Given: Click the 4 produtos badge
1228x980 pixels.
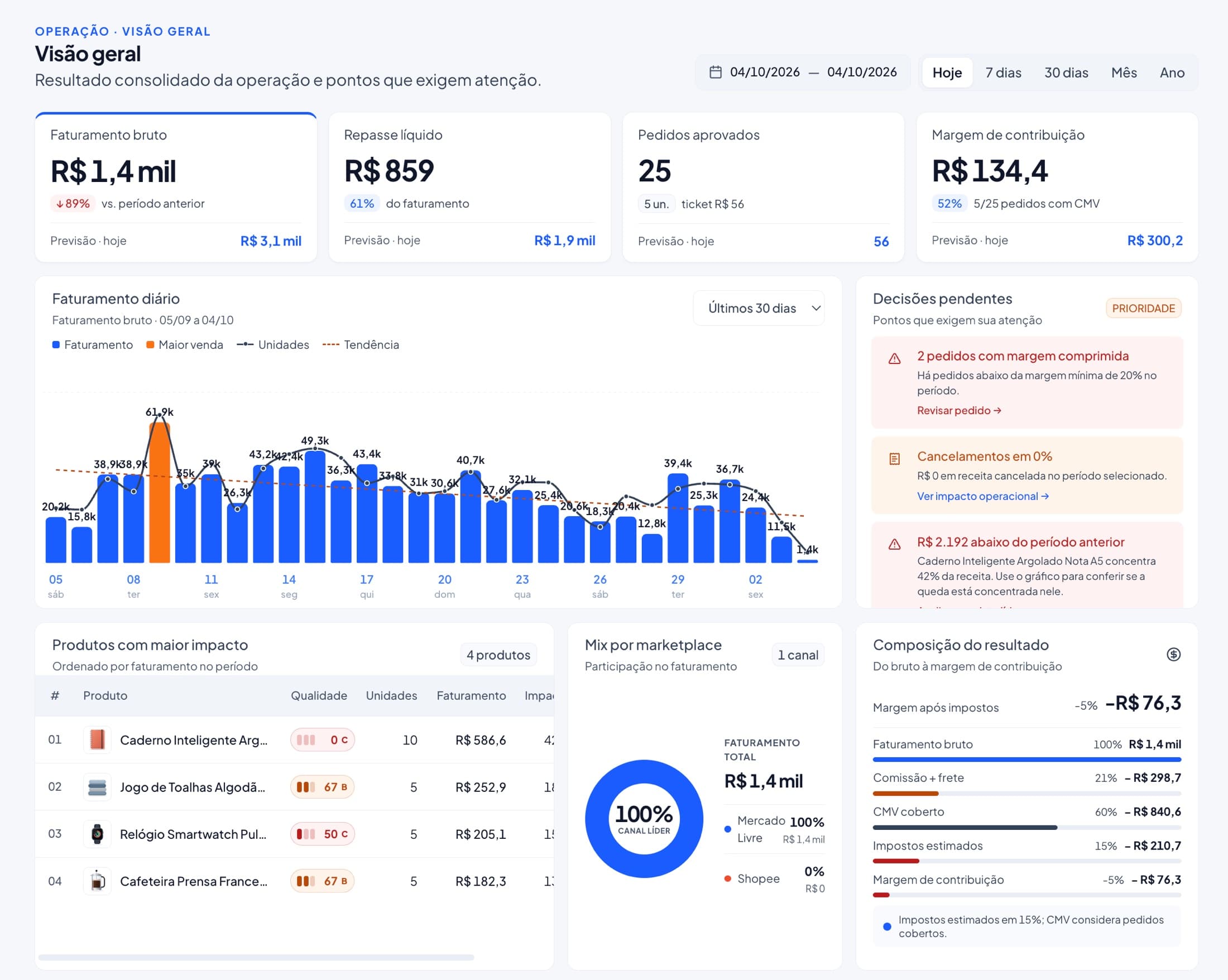Looking at the screenshot, I should pyautogui.click(x=498, y=655).
